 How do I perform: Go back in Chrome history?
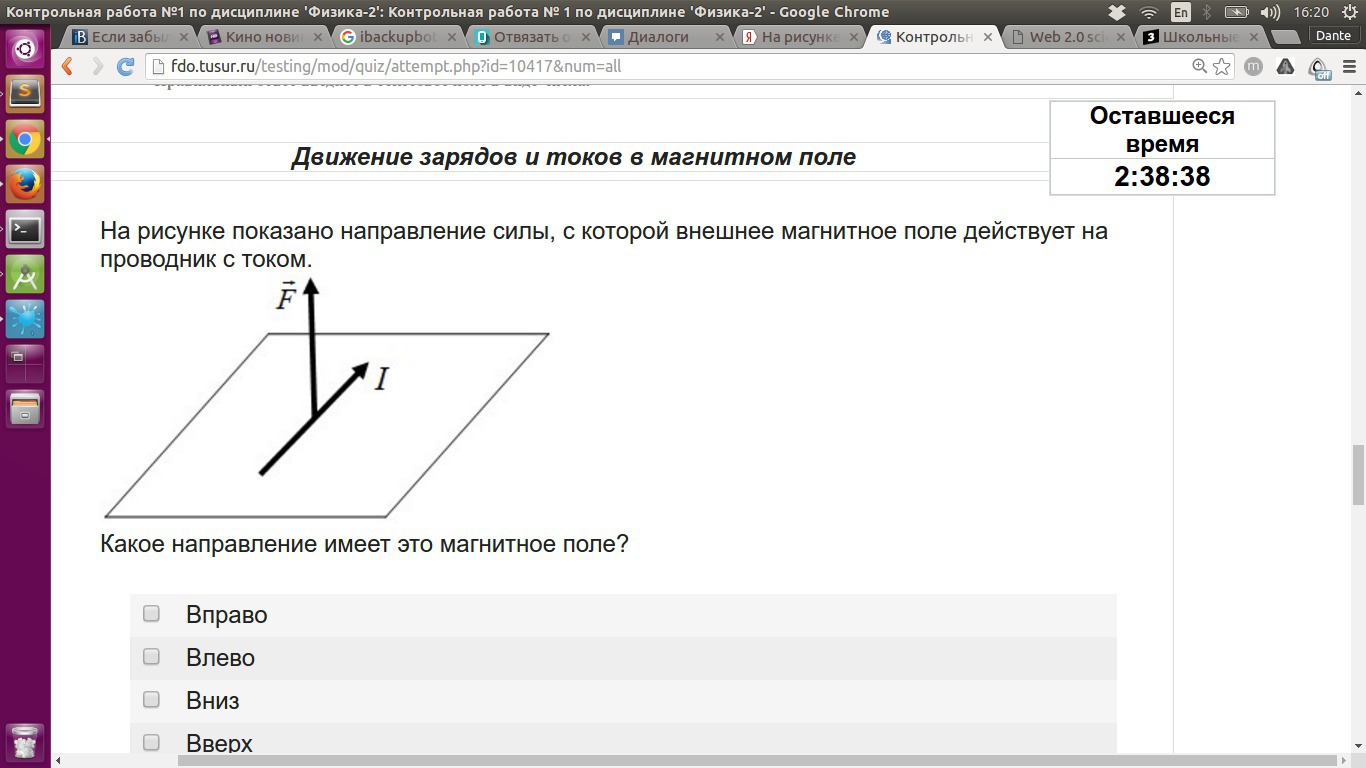pyautogui.click(x=68, y=67)
